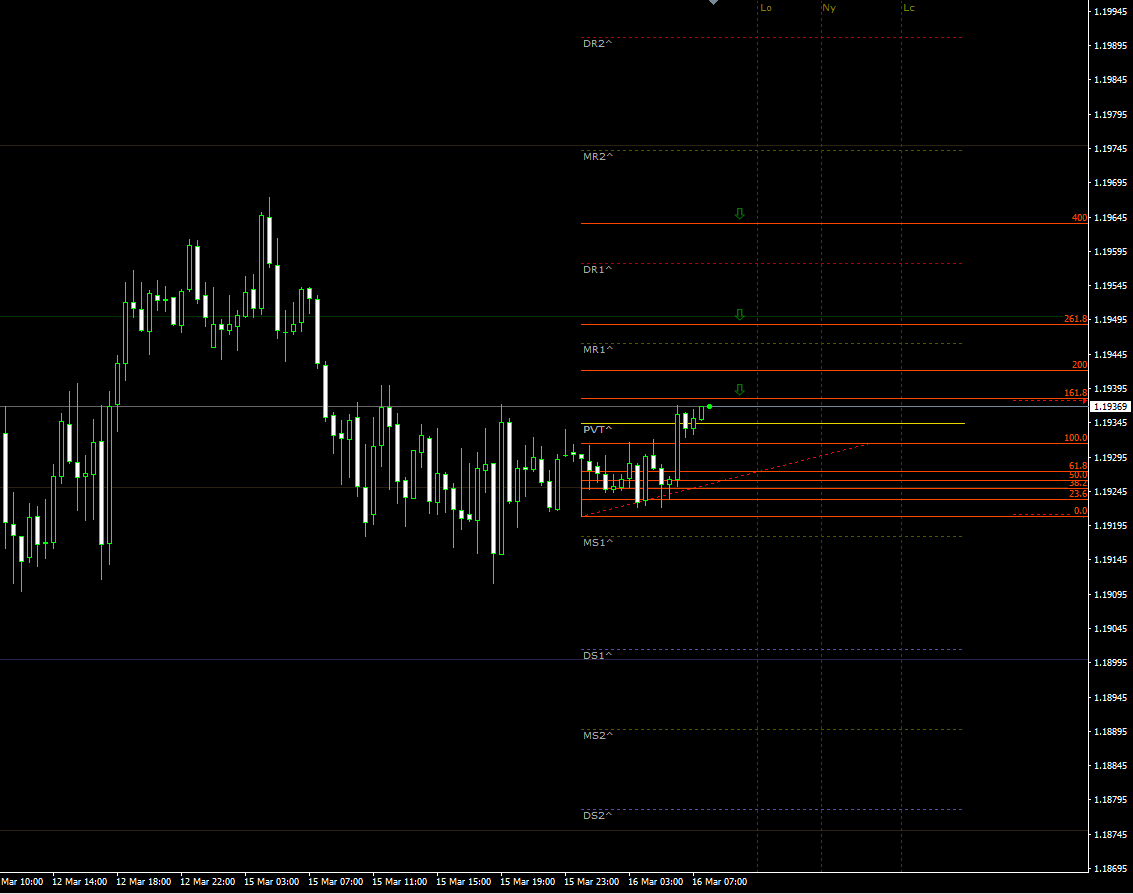Click the green dot marker at current price

coord(708,406)
